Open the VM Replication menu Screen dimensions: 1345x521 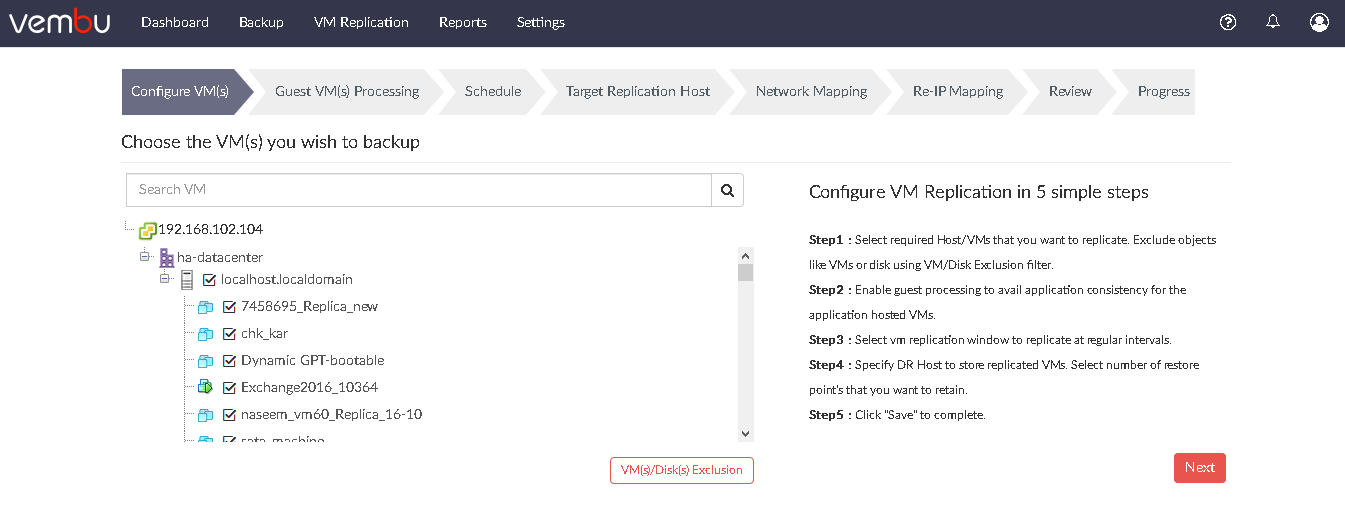point(361,22)
